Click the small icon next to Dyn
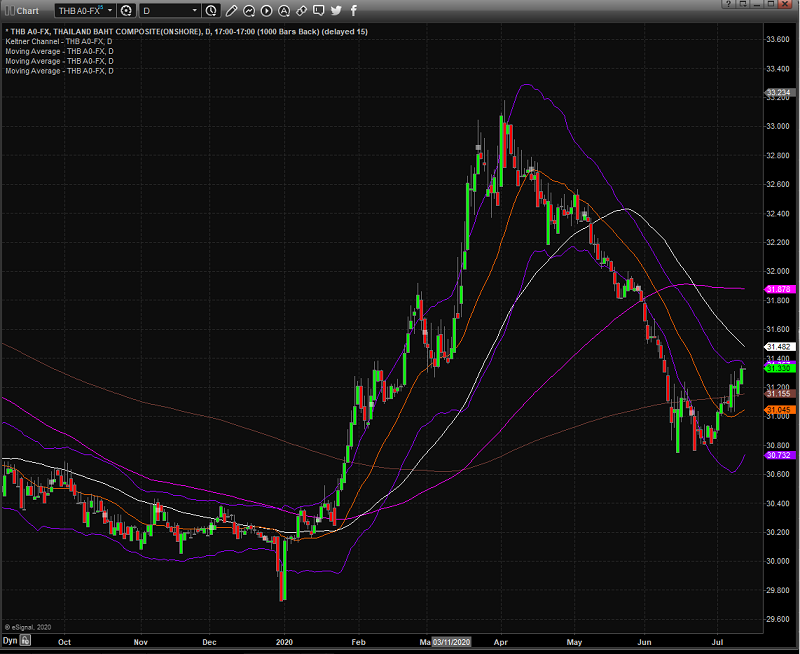This screenshot has width=800, height=654. click(x=25, y=640)
